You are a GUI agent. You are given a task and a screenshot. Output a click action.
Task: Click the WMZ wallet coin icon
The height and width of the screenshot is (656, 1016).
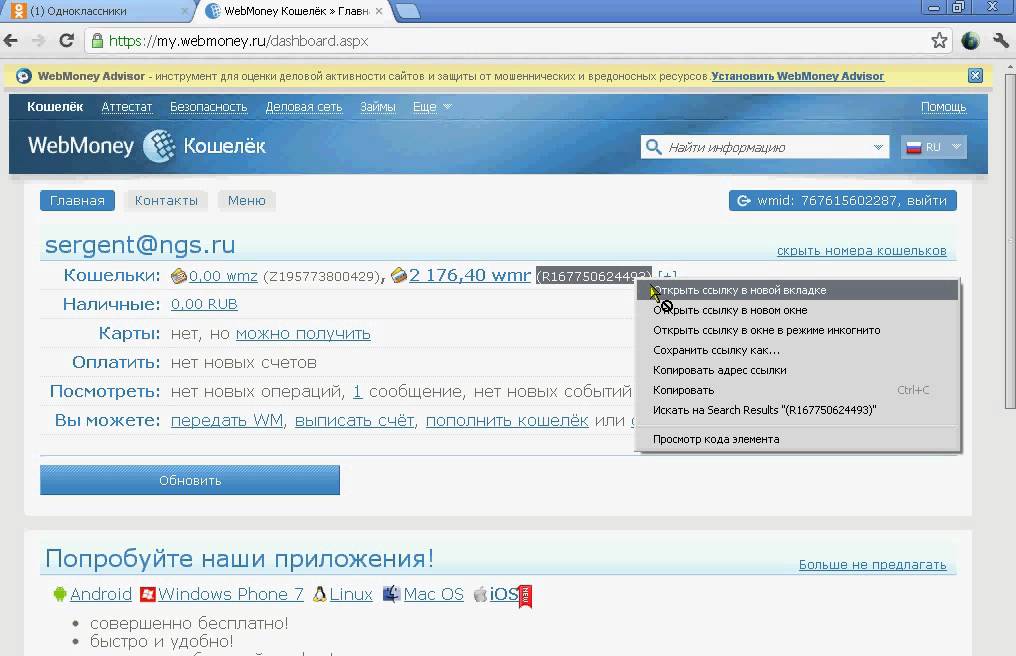pyautogui.click(x=179, y=276)
